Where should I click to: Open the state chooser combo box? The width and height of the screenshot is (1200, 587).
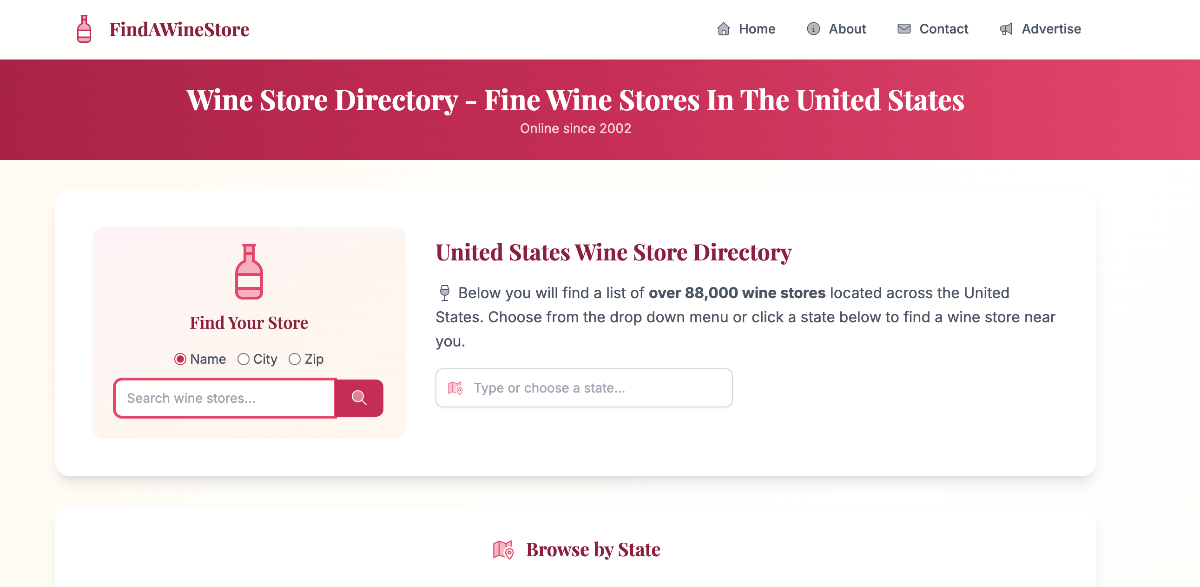[583, 388]
